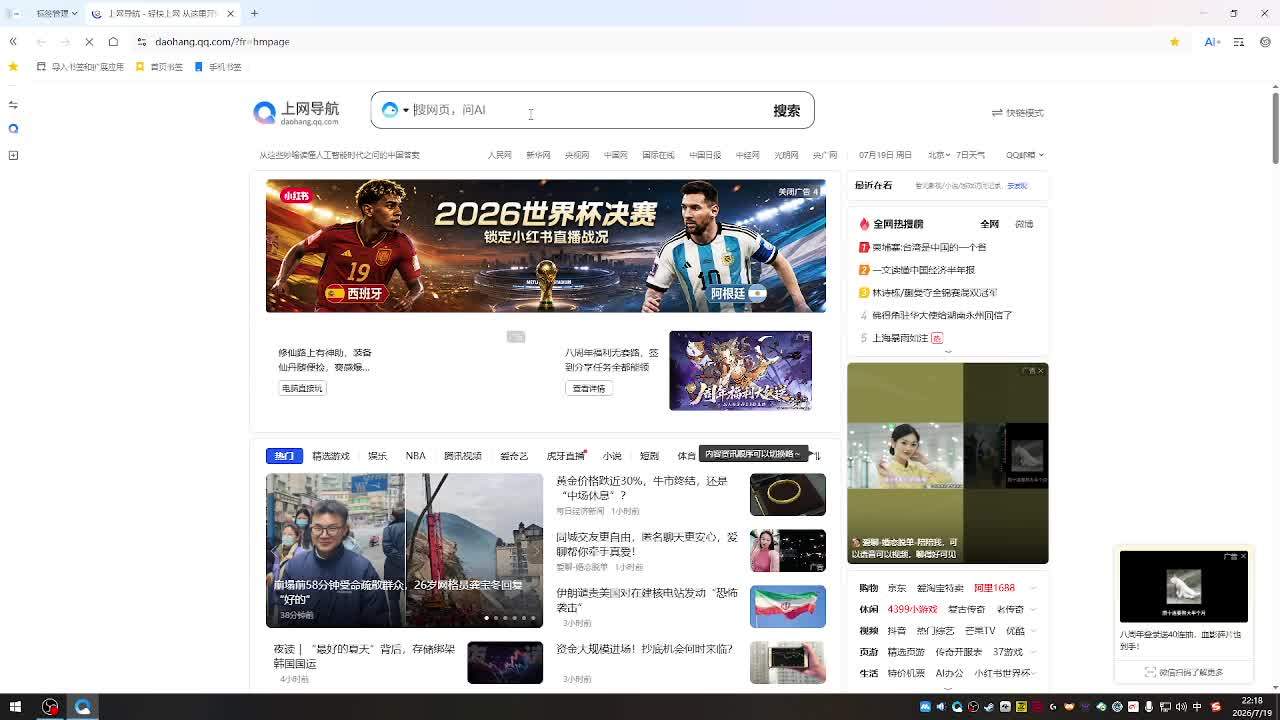Open the taskbar clock showing 22:18
Image resolution: width=1280 pixels, height=720 pixels.
[x=1252, y=707]
